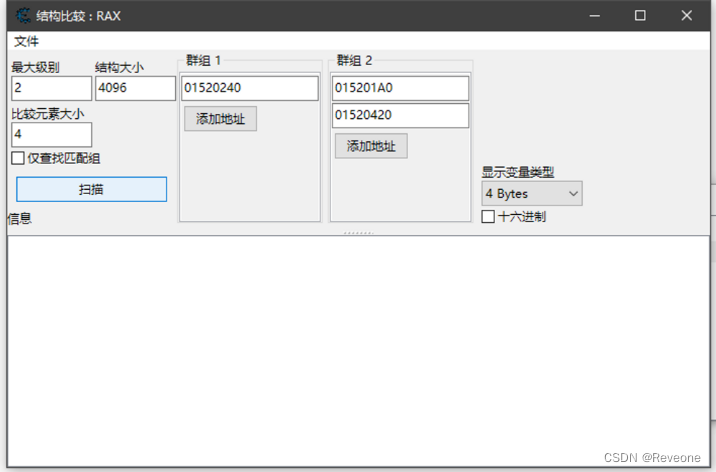Edit the 最大级别 field showing 2
716x472 pixels.
(52, 88)
